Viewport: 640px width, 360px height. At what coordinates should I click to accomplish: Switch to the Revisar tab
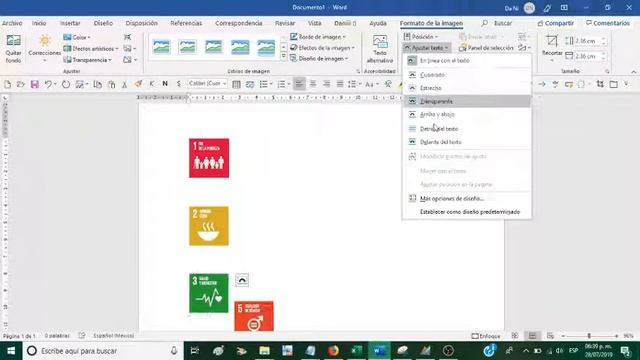pos(285,23)
